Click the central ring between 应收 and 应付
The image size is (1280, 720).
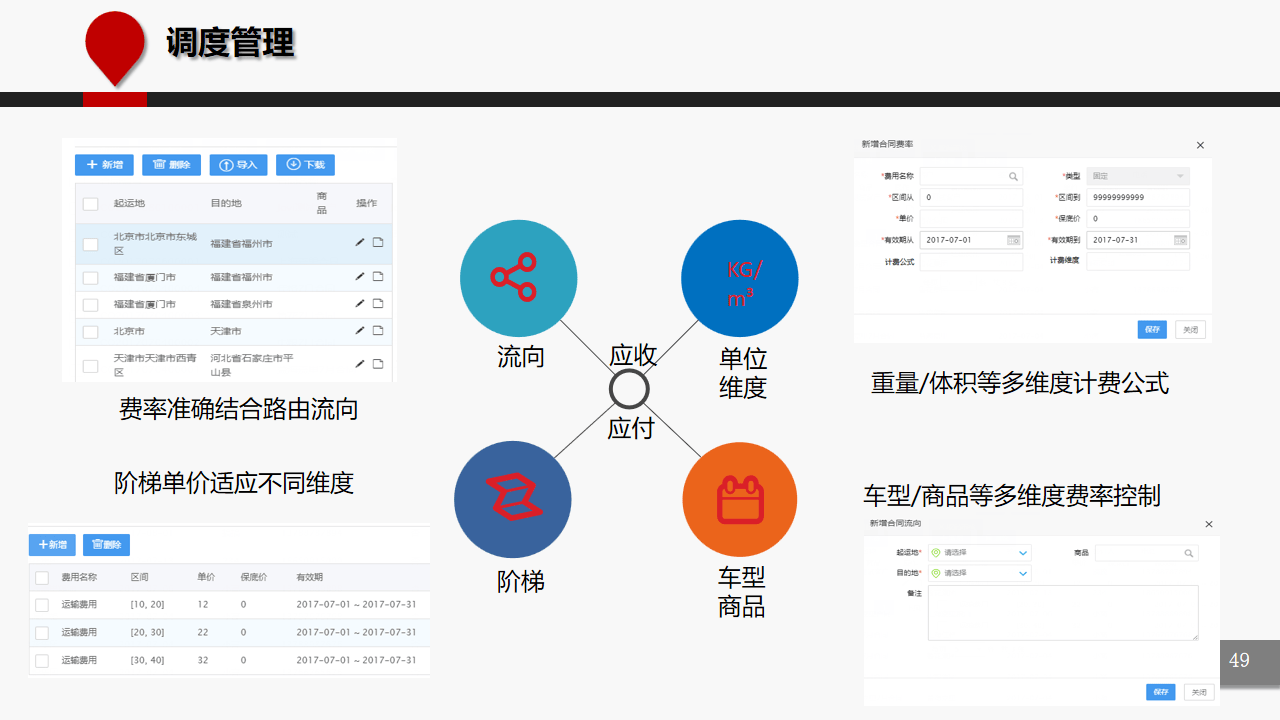point(629,389)
